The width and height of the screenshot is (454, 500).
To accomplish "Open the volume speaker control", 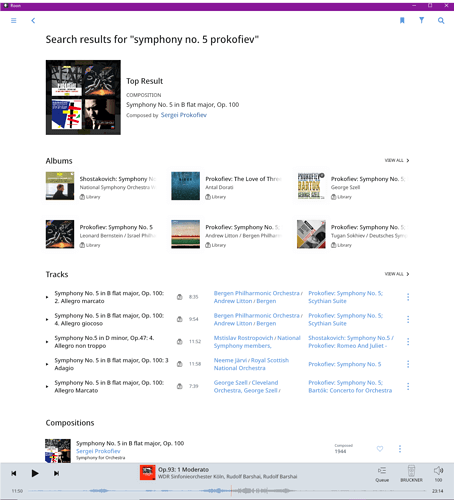I will (438, 474).
